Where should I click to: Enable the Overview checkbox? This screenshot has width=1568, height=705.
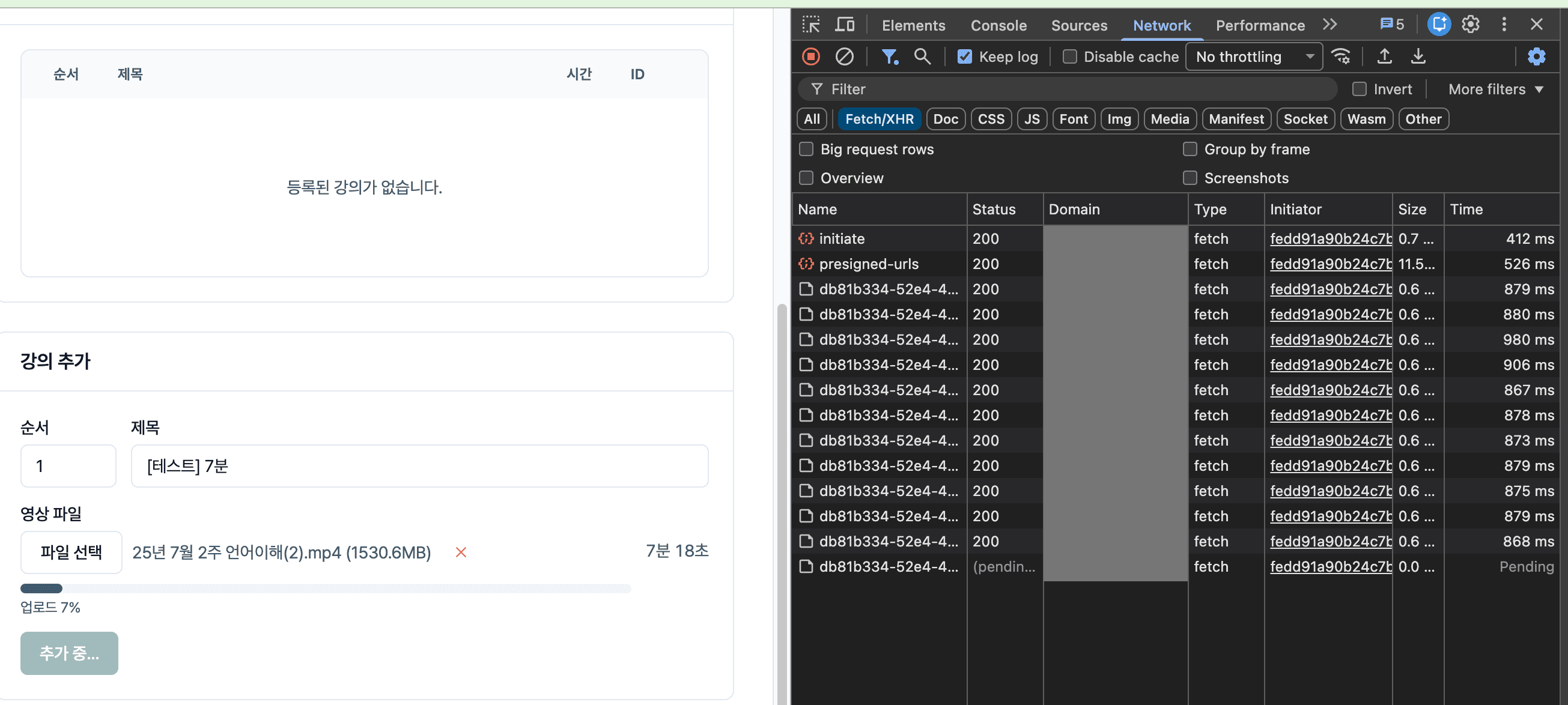(x=806, y=178)
